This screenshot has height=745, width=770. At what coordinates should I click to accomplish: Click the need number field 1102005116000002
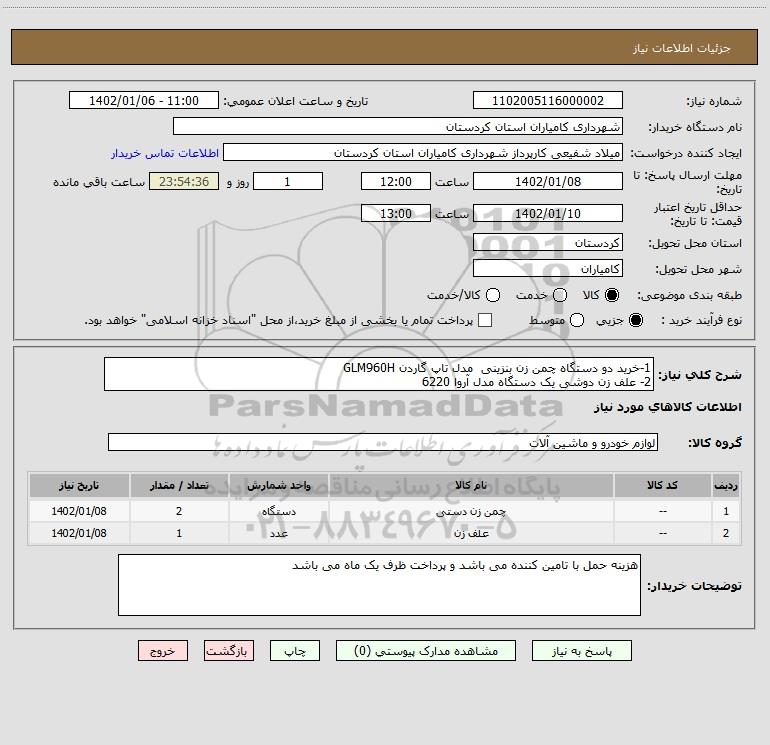[x=548, y=100]
